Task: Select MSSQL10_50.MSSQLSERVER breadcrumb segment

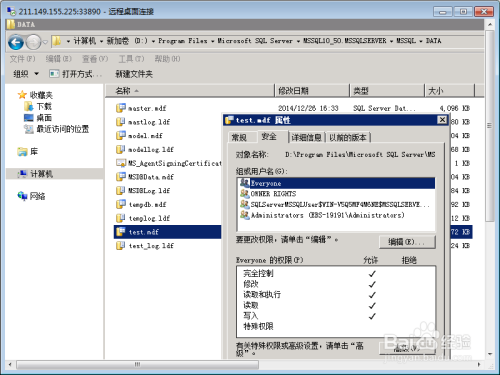Action: pyautogui.click(x=345, y=41)
